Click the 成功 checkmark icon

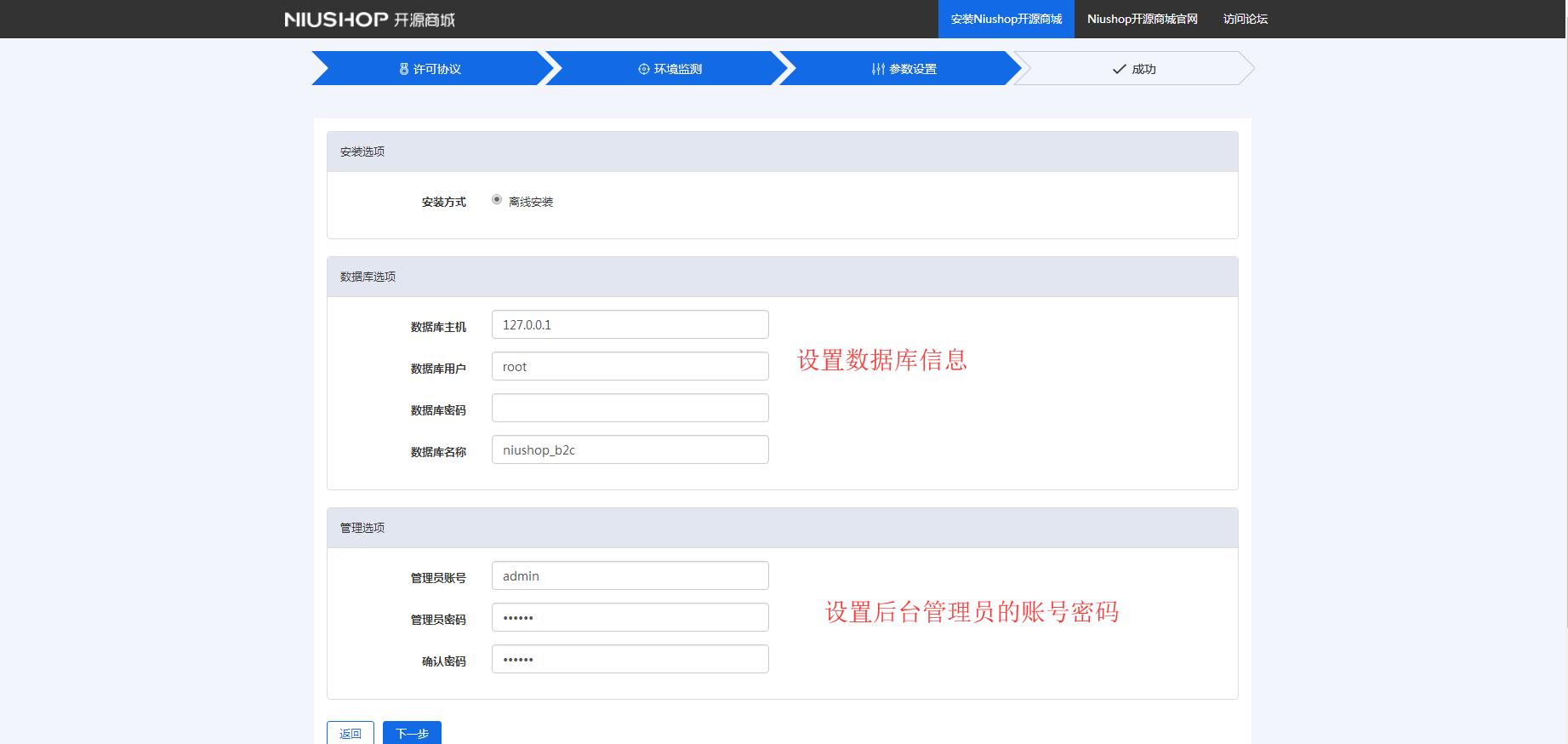click(1120, 69)
